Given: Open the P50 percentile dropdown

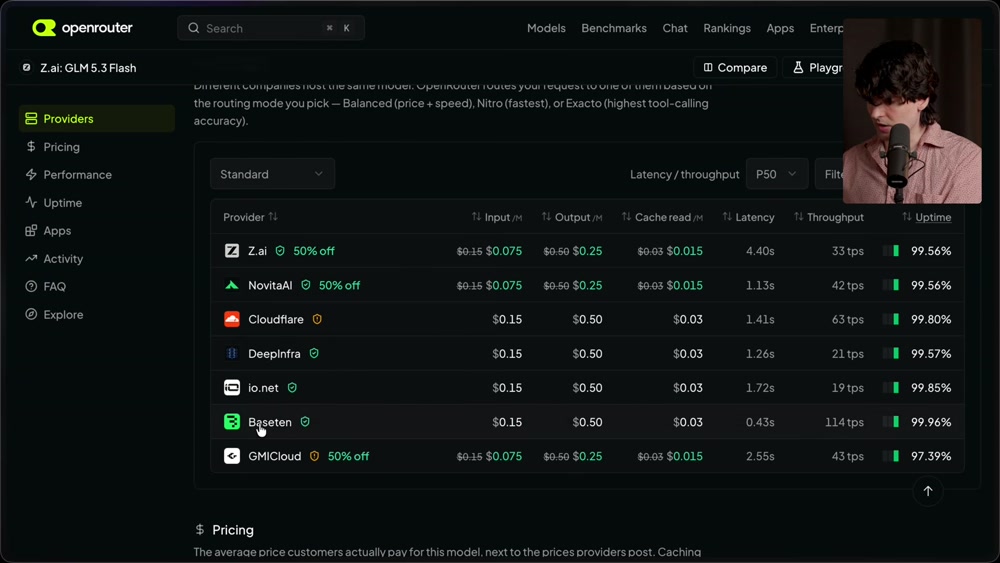Looking at the screenshot, I should point(777,174).
